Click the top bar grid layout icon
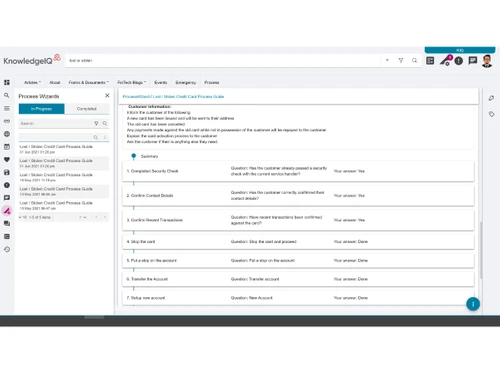This screenshot has width=500, height=375. click(430, 61)
